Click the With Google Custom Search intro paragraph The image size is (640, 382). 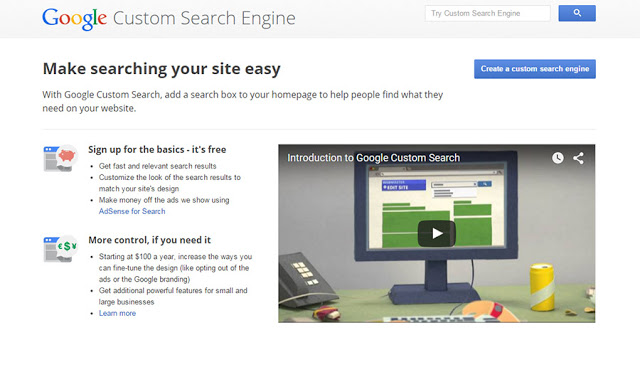[242, 101]
